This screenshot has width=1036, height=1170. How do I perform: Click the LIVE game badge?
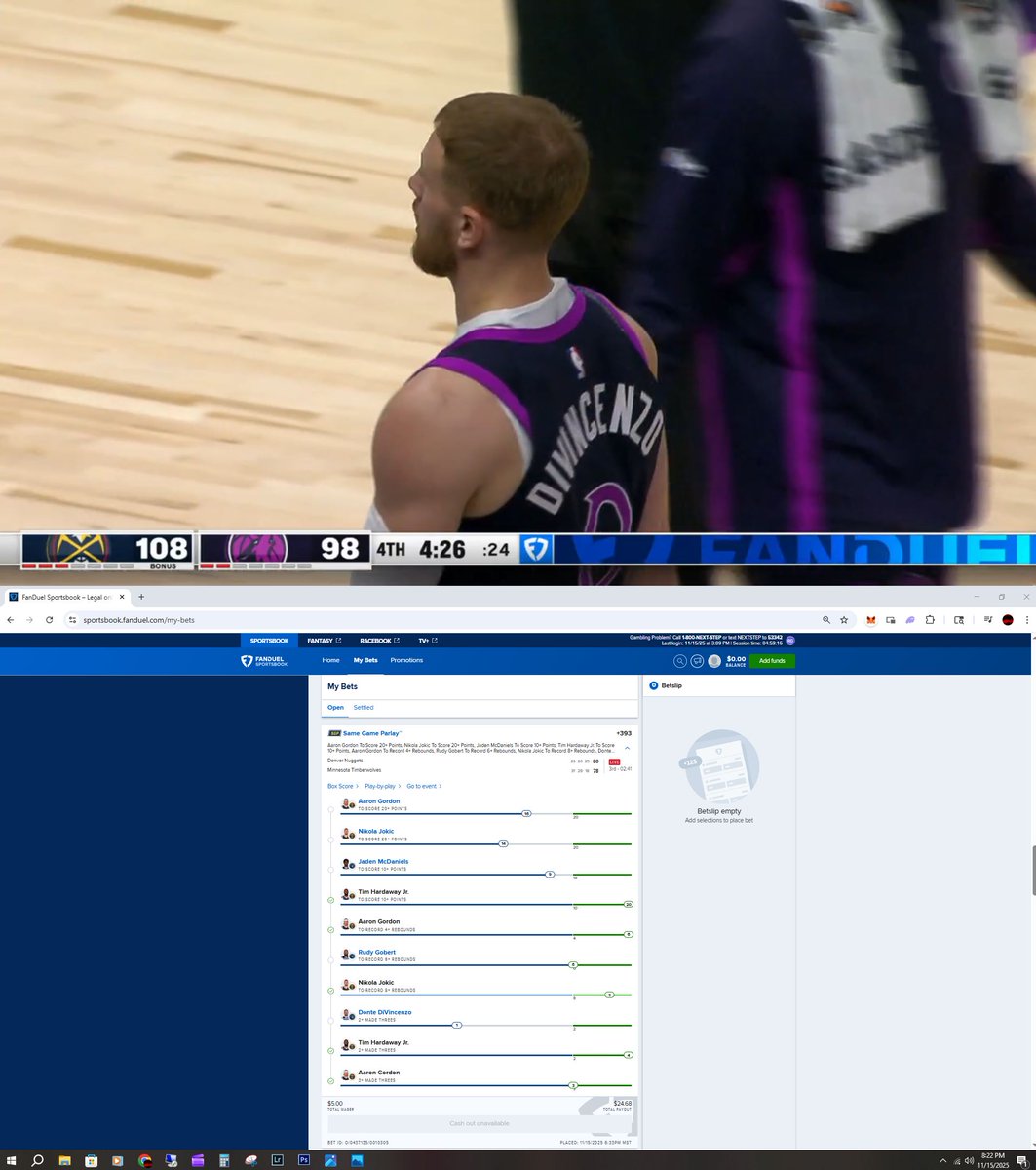tap(614, 760)
